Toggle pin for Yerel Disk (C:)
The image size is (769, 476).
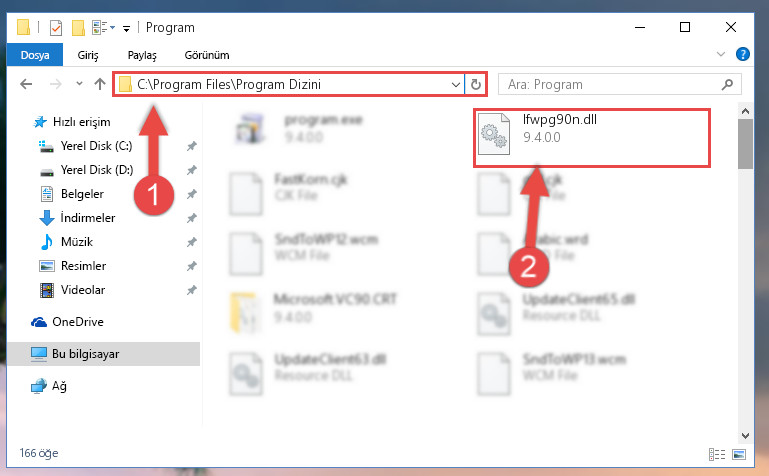click(191, 146)
